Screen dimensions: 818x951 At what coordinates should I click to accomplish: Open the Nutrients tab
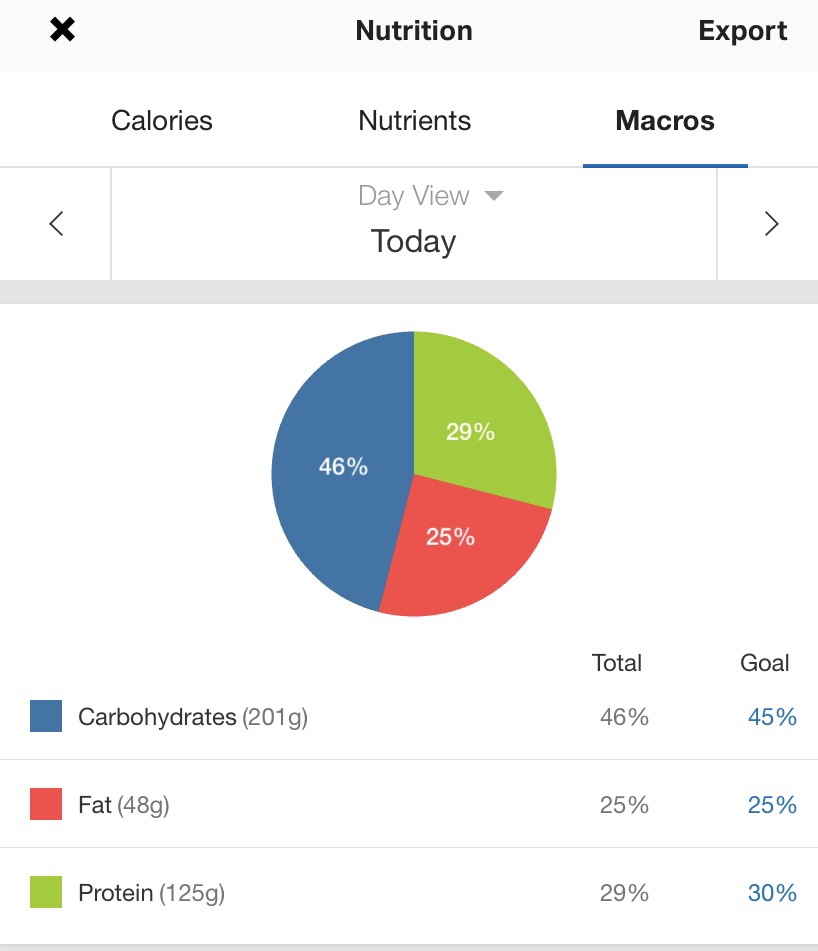[414, 121]
